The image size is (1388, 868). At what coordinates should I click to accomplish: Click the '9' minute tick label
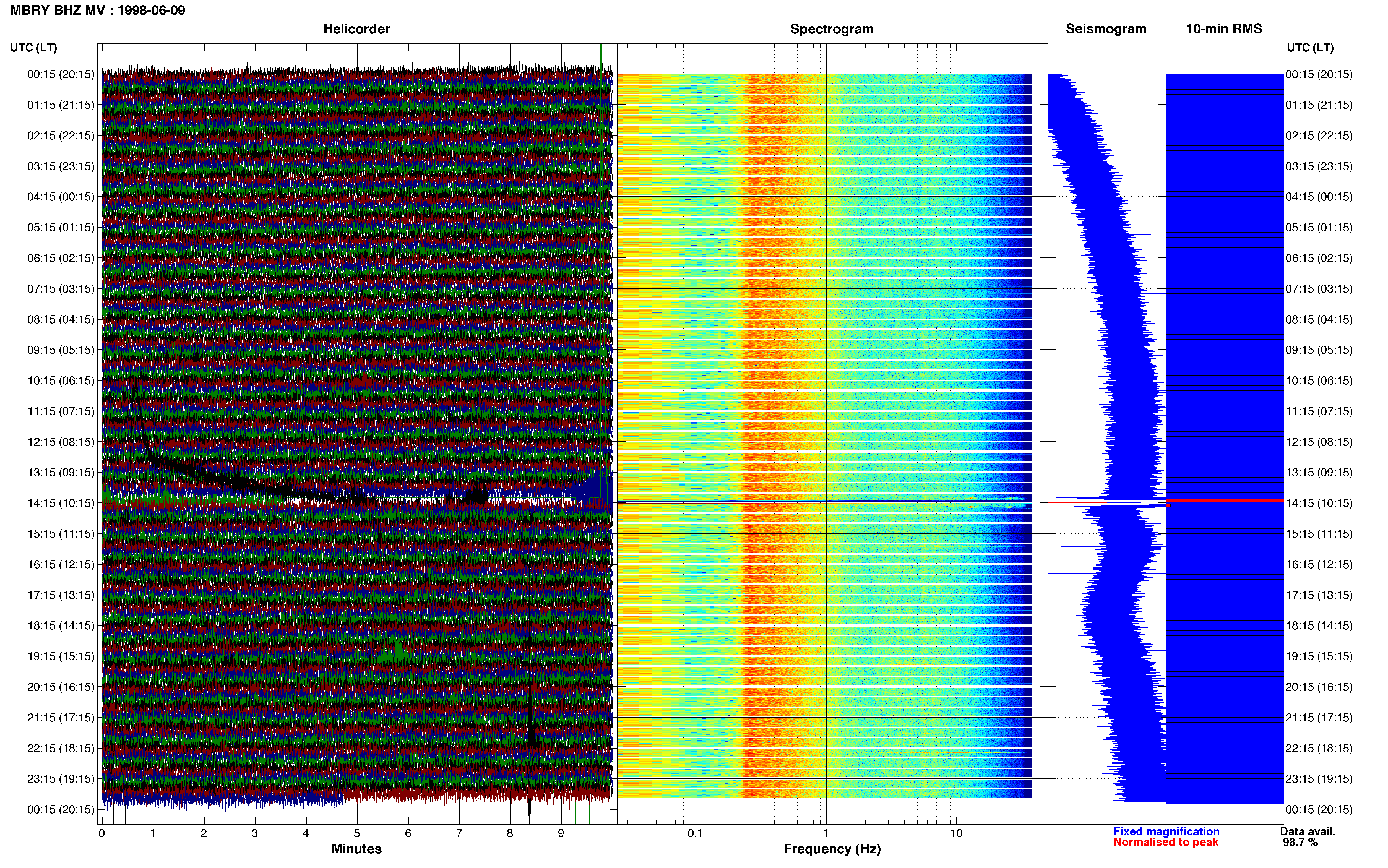(x=561, y=833)
